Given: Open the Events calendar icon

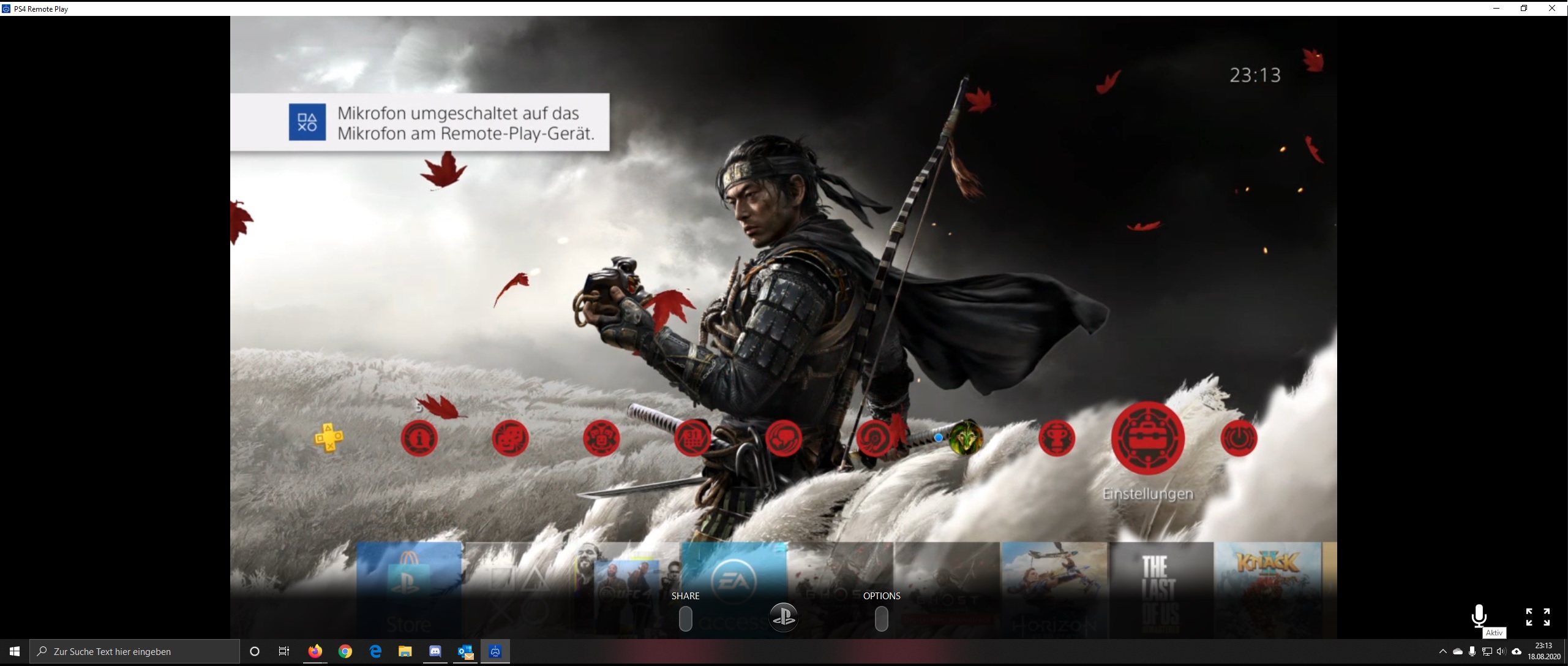Looking at the screenshot, I should [x=692, y=438].
